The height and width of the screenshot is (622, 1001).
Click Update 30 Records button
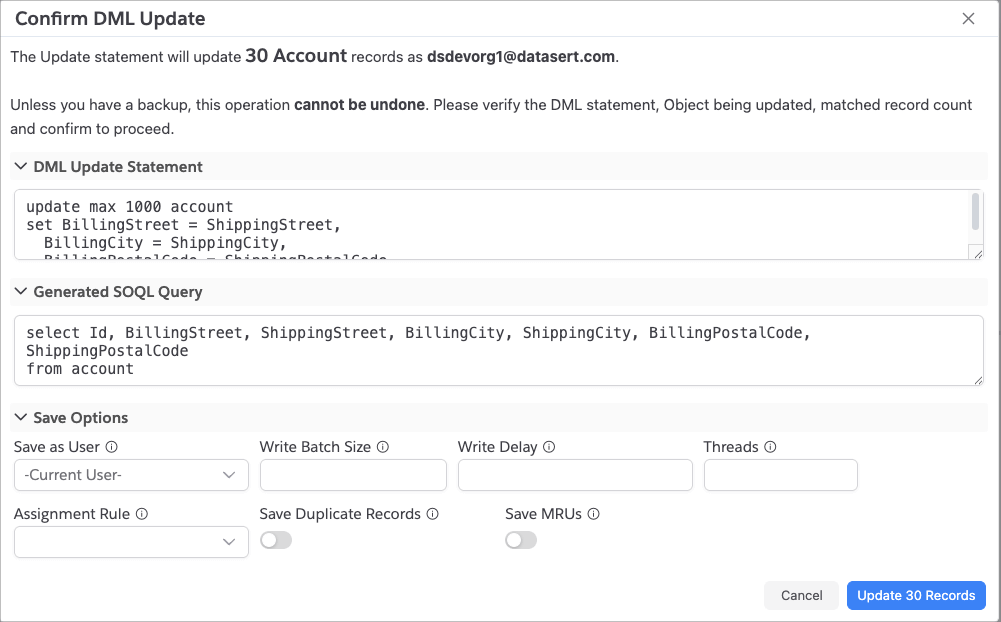pos(916,595)
